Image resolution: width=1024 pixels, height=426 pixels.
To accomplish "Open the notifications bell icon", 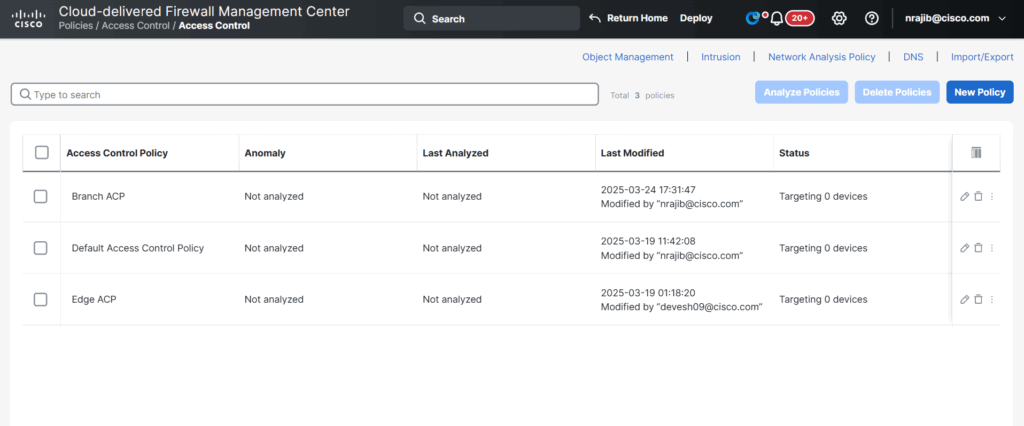I will [x=776, y=18].
